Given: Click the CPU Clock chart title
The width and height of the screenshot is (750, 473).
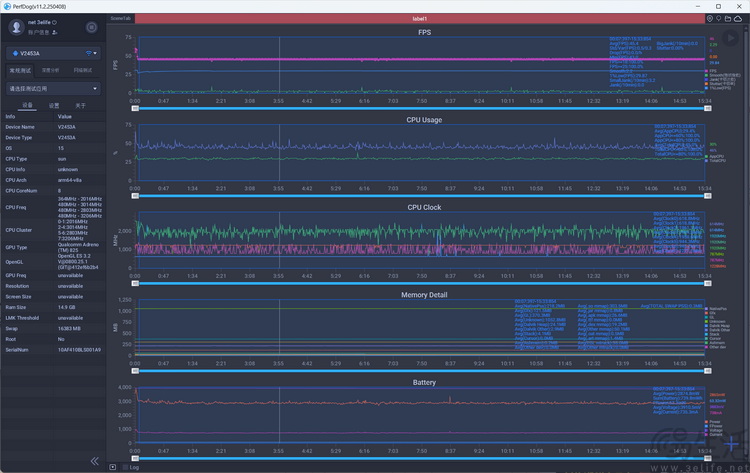Looking at the screenshot, I should 424,208.
